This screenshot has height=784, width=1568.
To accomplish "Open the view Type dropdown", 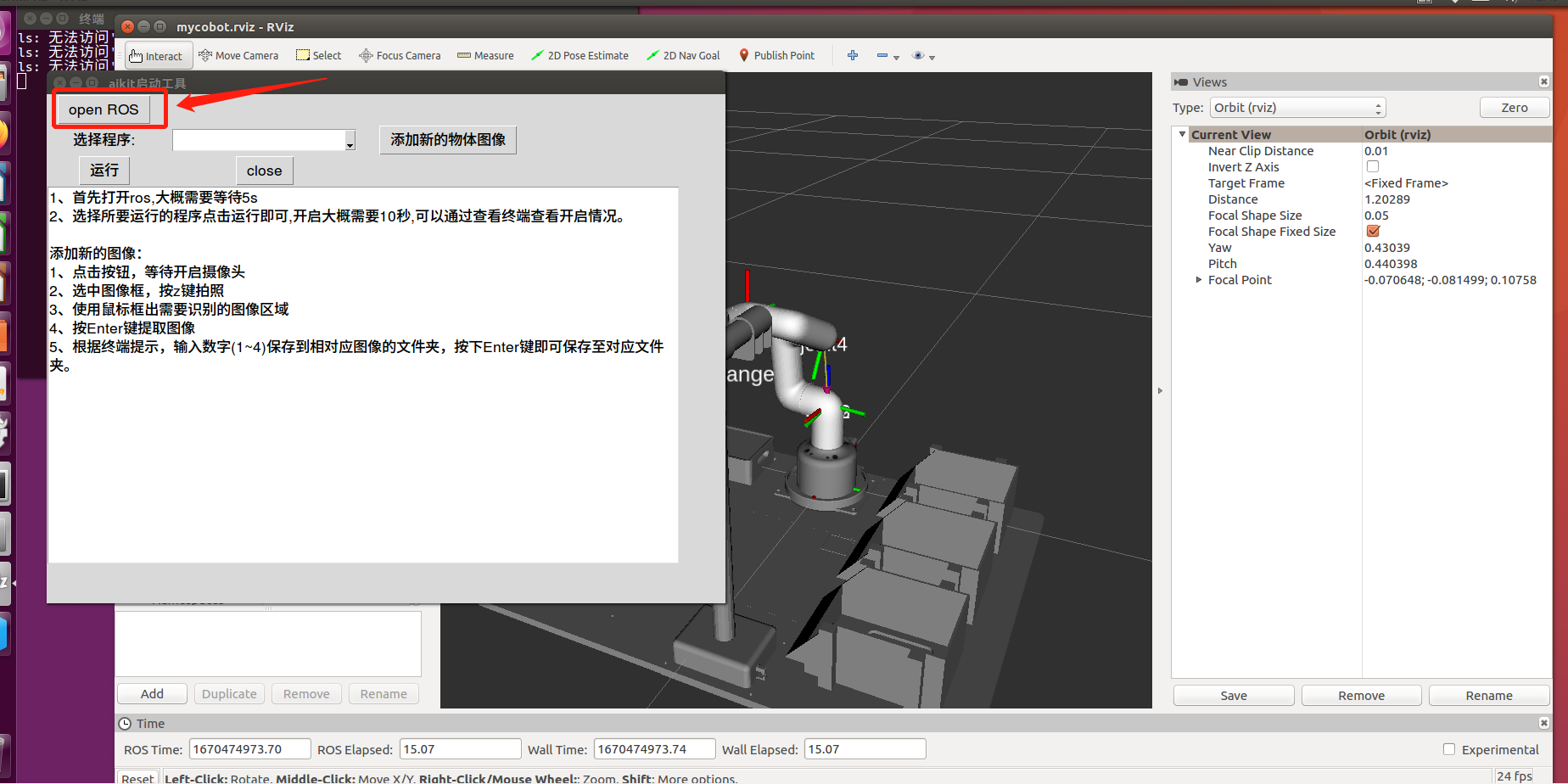I will click(x=1297, y=108).
